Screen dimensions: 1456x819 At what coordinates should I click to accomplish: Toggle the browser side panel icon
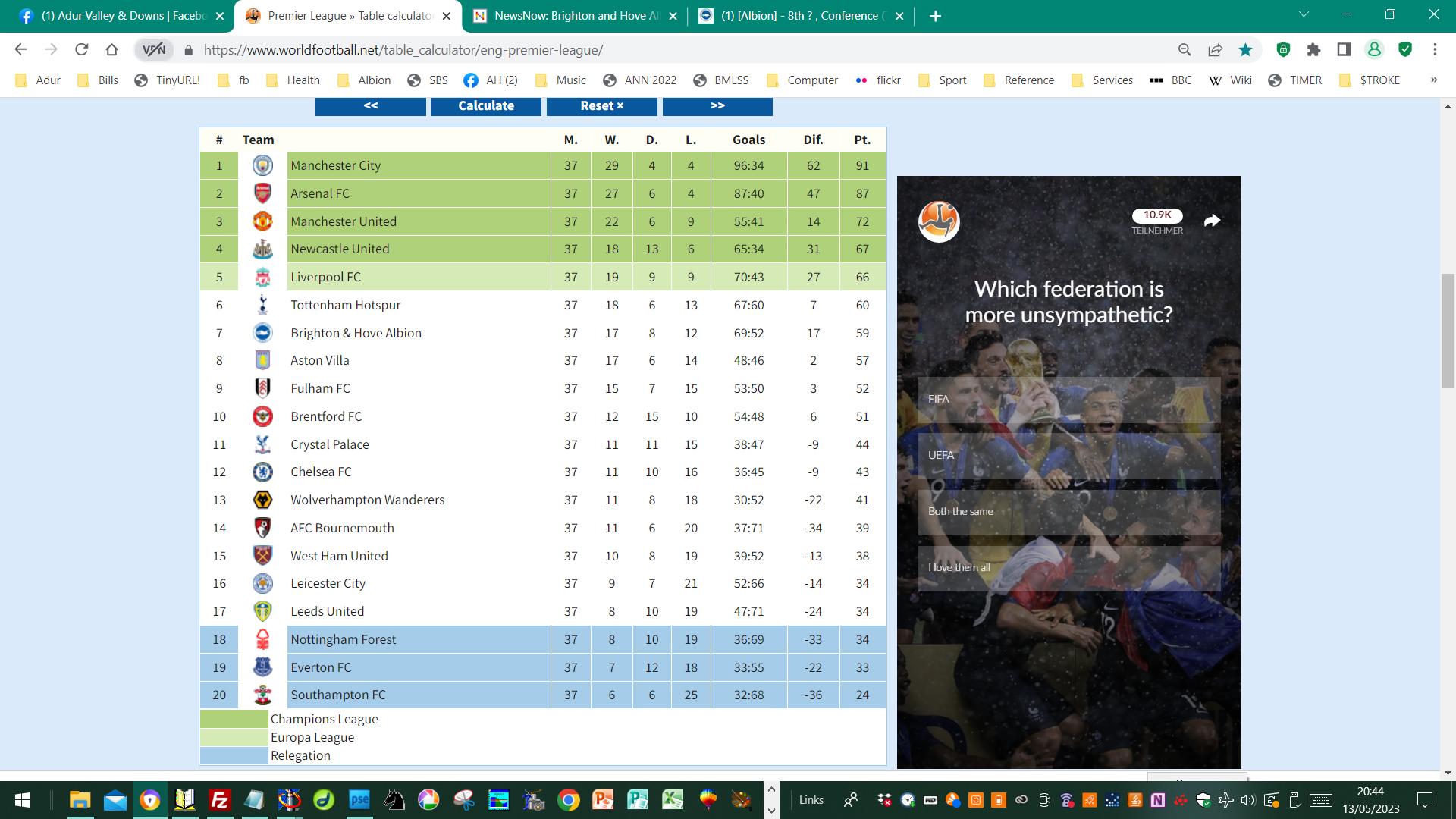[1344, 50]
